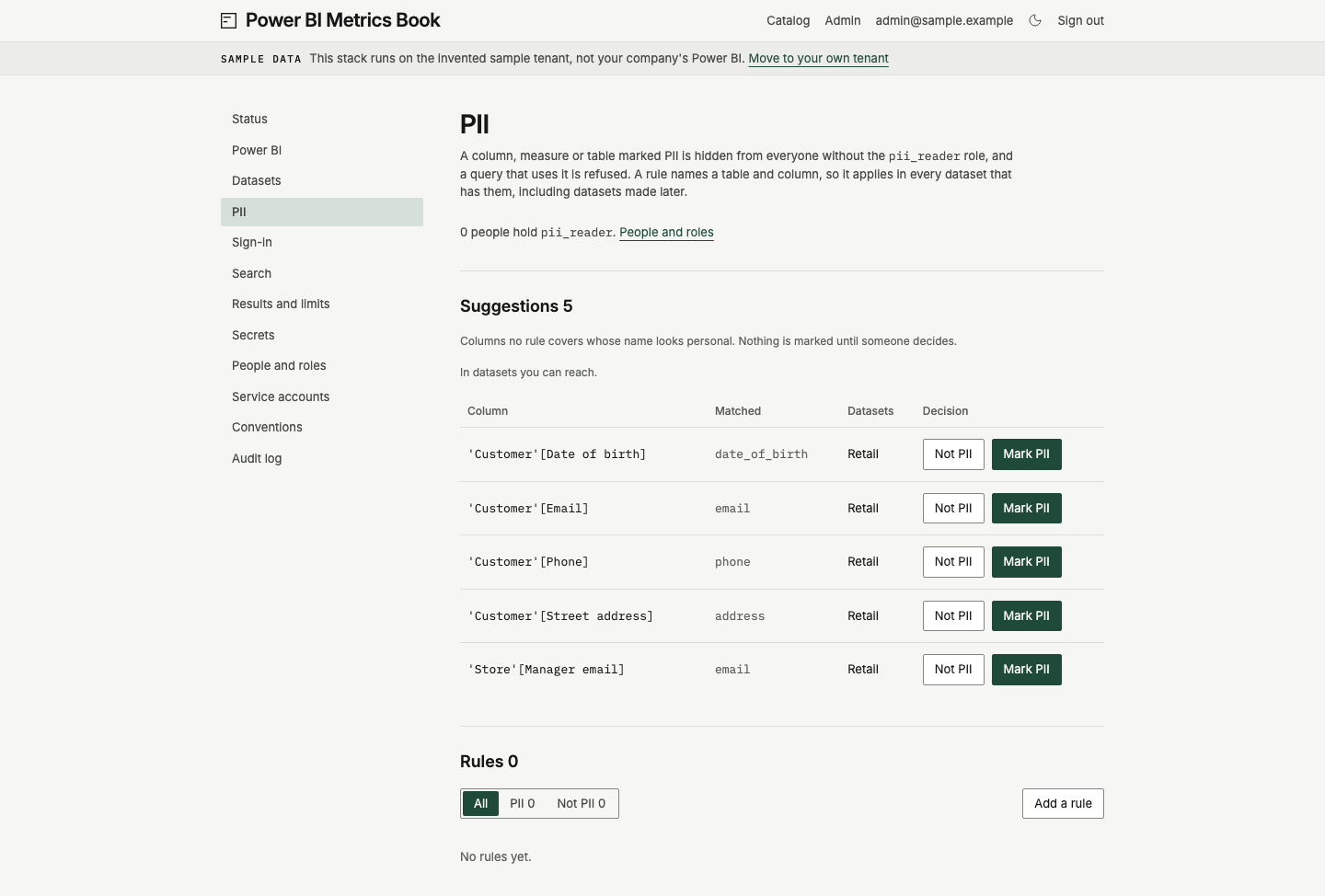Open Service accounts settings
Viewport: 1325px width, 896px height.
322,396
